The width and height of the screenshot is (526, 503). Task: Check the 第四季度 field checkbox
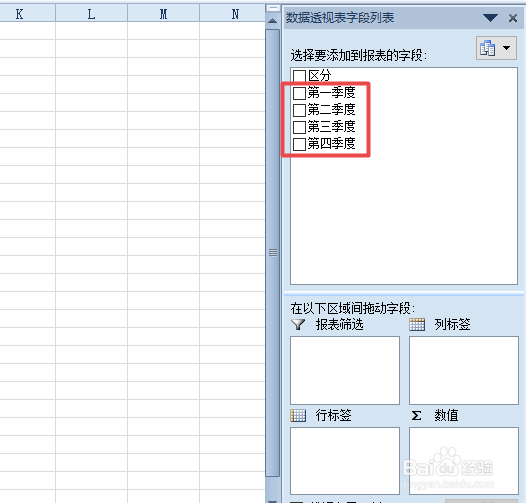[x=299, y=144]
